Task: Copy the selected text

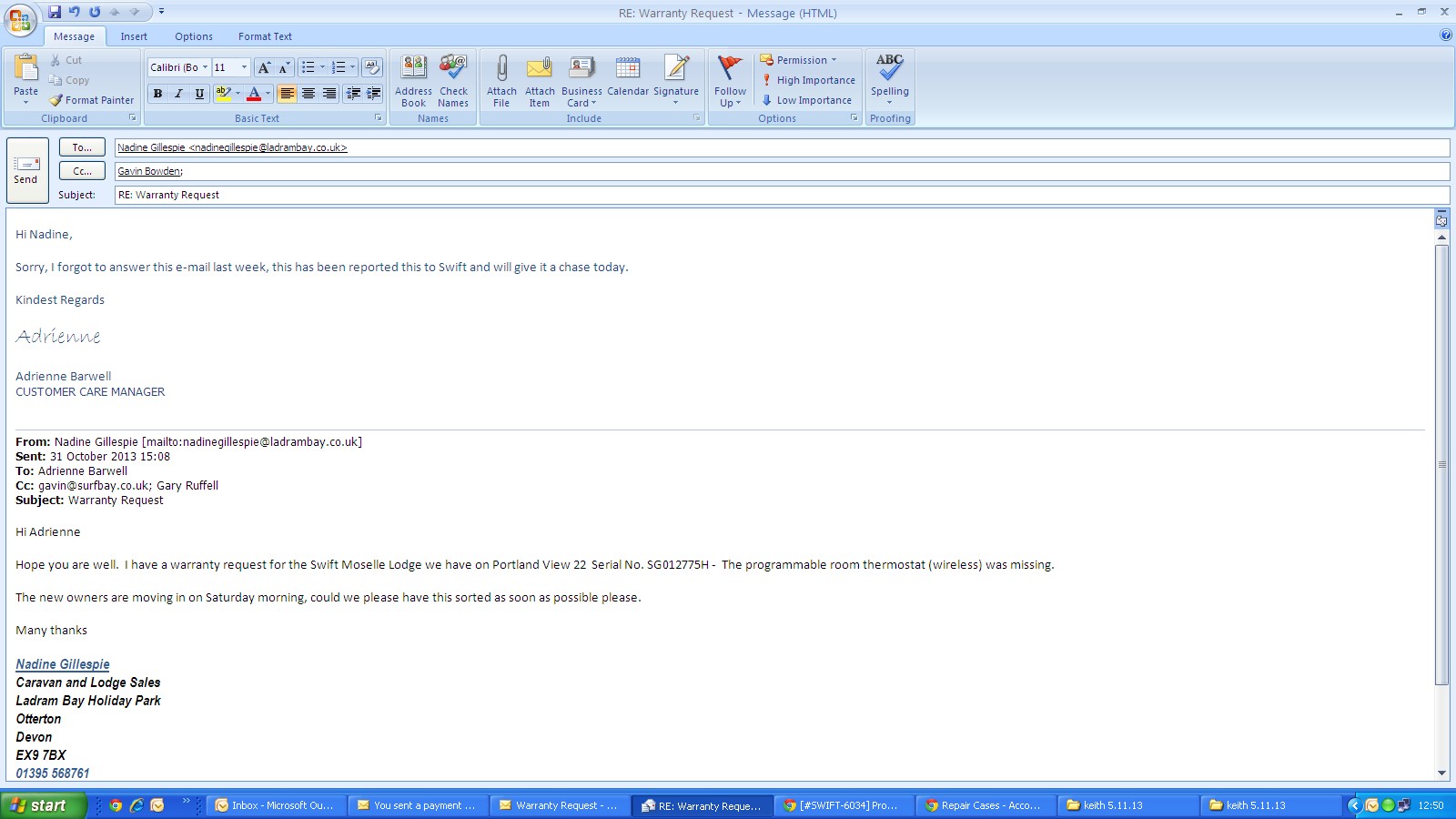Action: pos(69,80)
